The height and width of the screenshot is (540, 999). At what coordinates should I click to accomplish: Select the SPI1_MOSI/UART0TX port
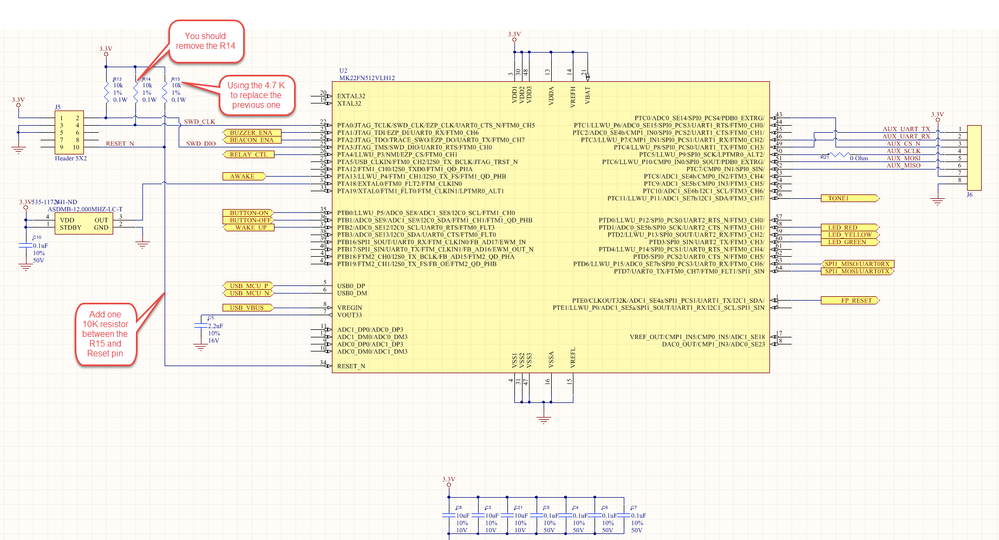(x=858, y=271)
